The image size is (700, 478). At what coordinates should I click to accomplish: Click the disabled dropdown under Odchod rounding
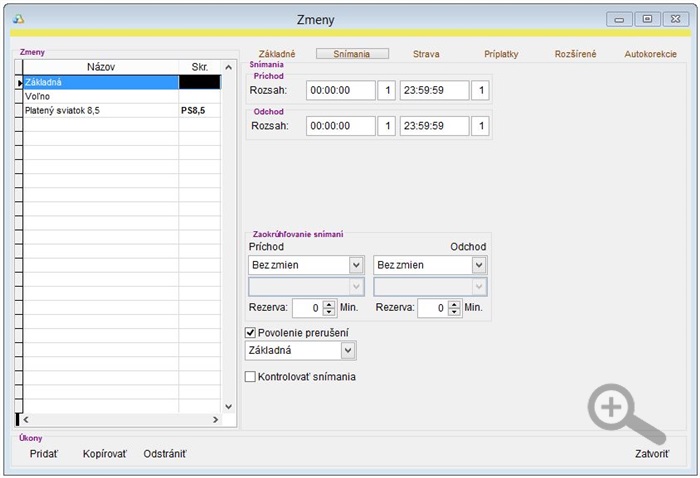[430, 287]
